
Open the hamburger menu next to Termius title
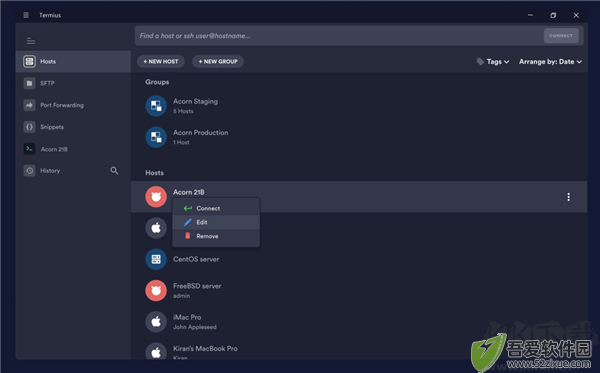pyautogui.click(x=26, y=15)
